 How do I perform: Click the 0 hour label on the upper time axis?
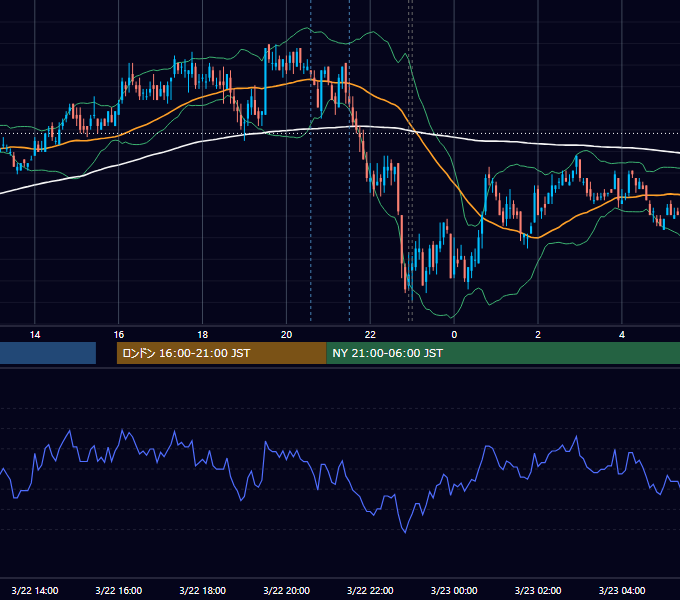point(454,335)
